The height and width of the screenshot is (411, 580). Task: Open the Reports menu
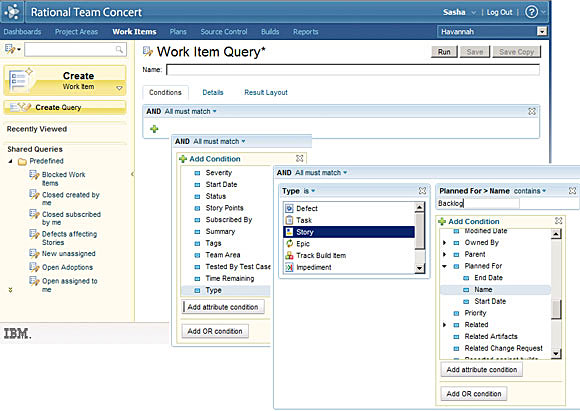[x=306, y=32]
